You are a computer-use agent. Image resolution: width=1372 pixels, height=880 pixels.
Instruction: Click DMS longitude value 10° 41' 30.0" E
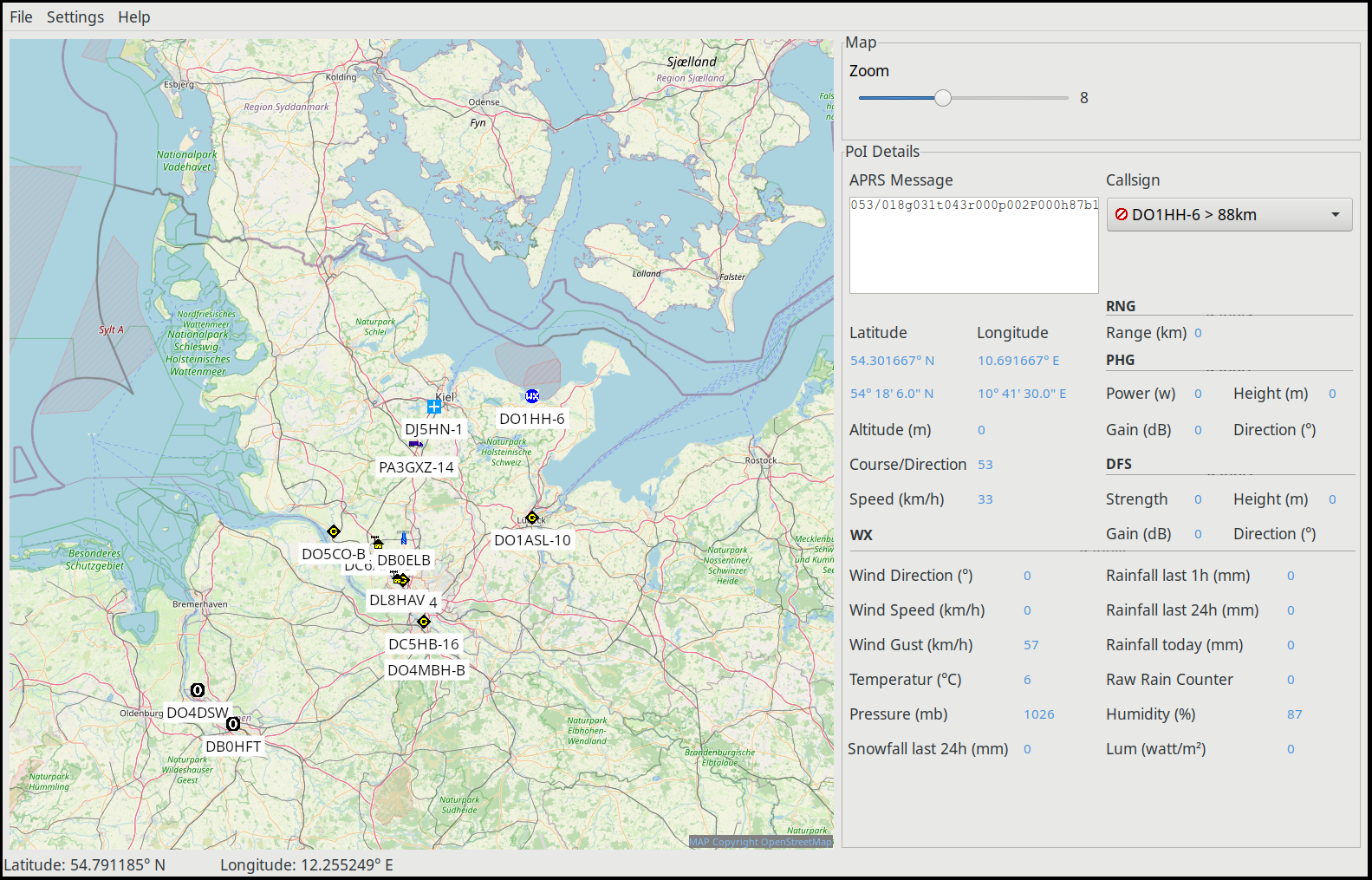[x=1023, y=394]
